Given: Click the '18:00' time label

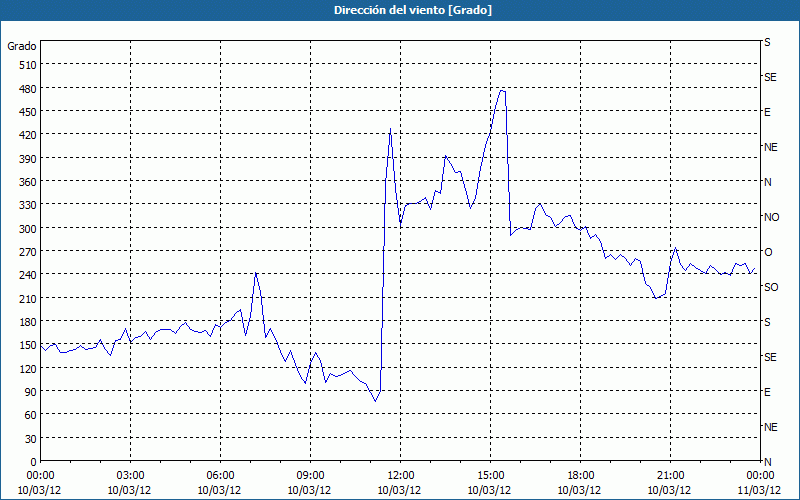Looking at the screenshot, I should (x=580, y=476).
